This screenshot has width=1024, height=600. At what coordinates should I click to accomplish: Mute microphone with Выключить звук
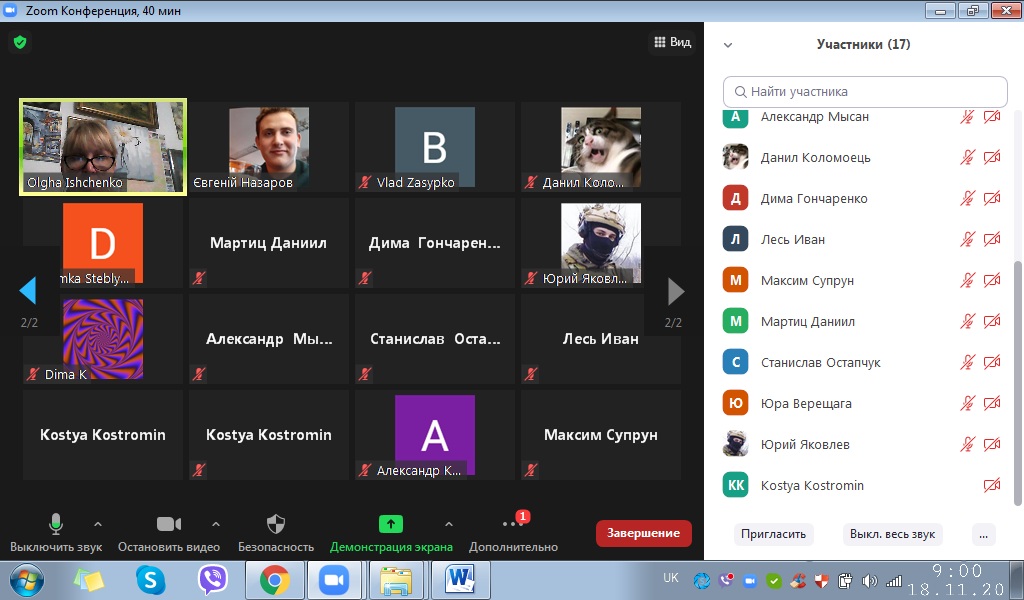coord(56,525)
